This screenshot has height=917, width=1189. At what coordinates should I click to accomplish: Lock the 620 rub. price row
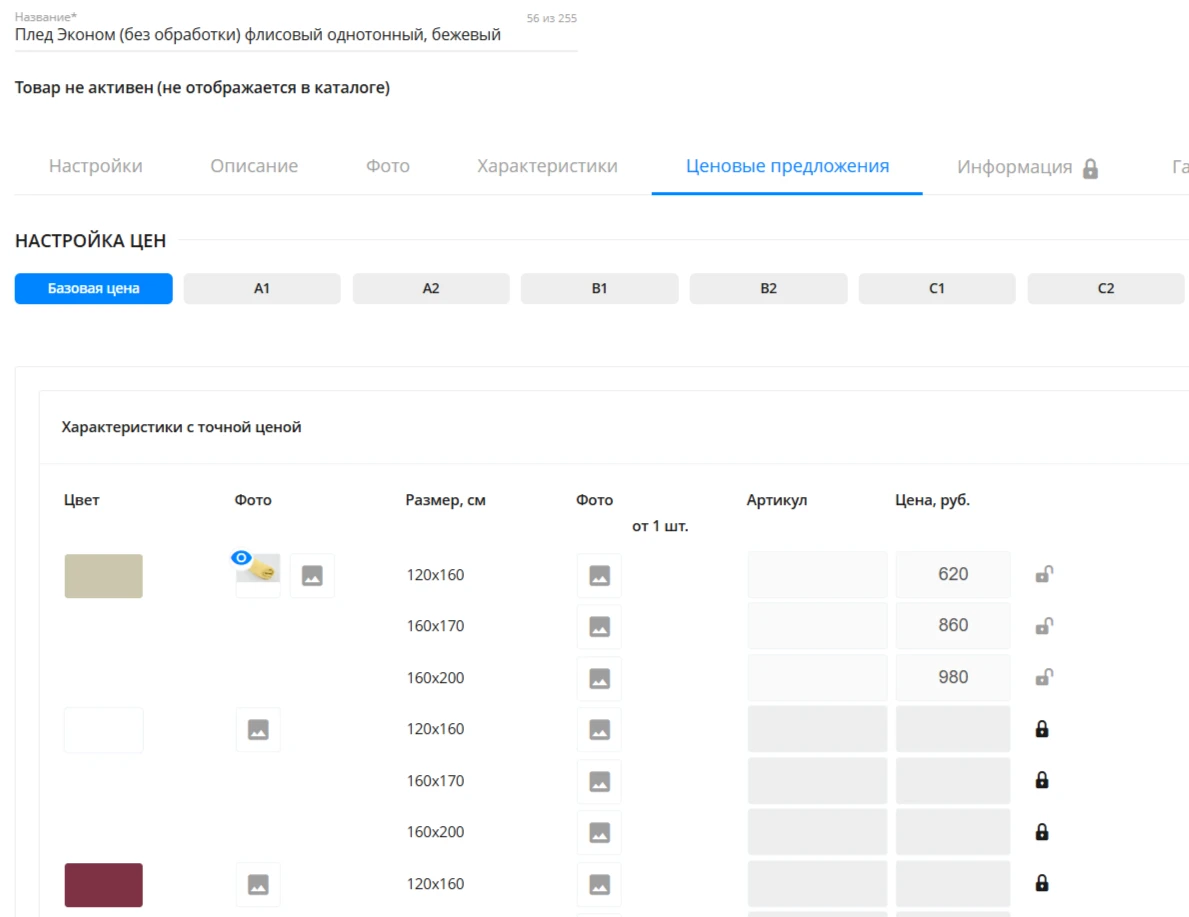tap(1043, 574)
